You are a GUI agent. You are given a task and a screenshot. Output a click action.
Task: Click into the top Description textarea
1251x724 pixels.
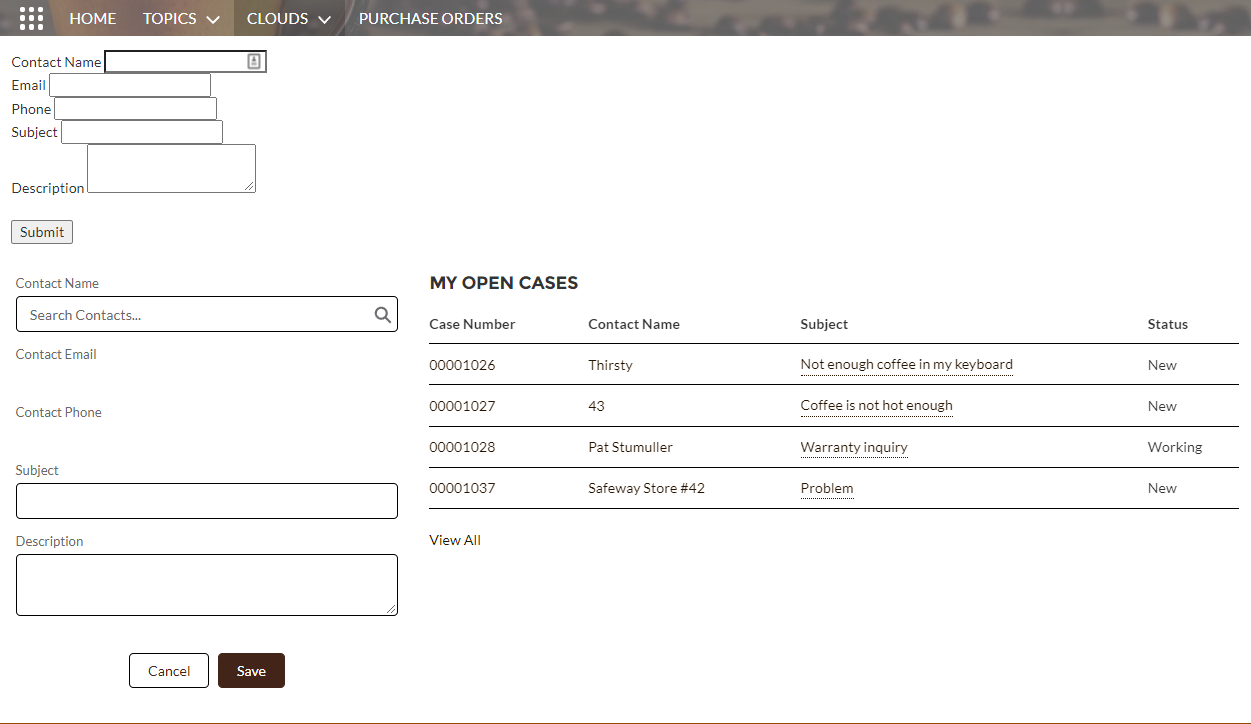pos(171,168)
